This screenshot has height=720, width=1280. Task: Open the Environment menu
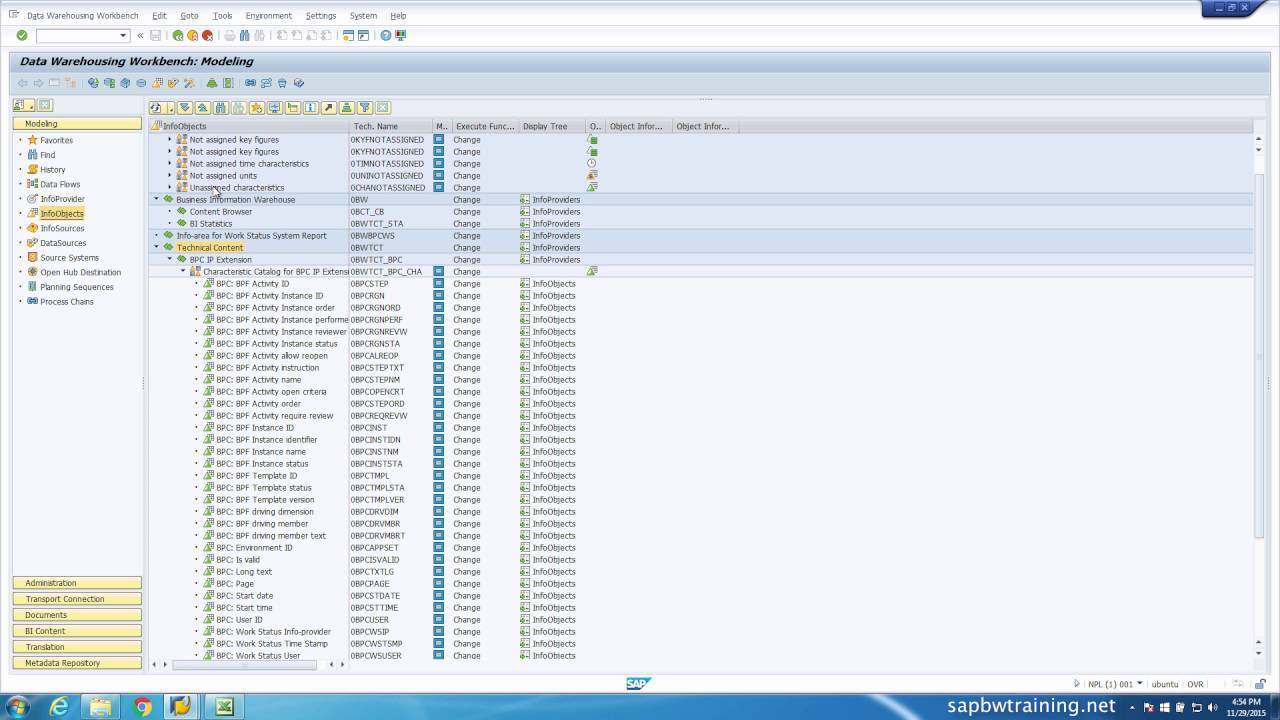coord(268,16)
